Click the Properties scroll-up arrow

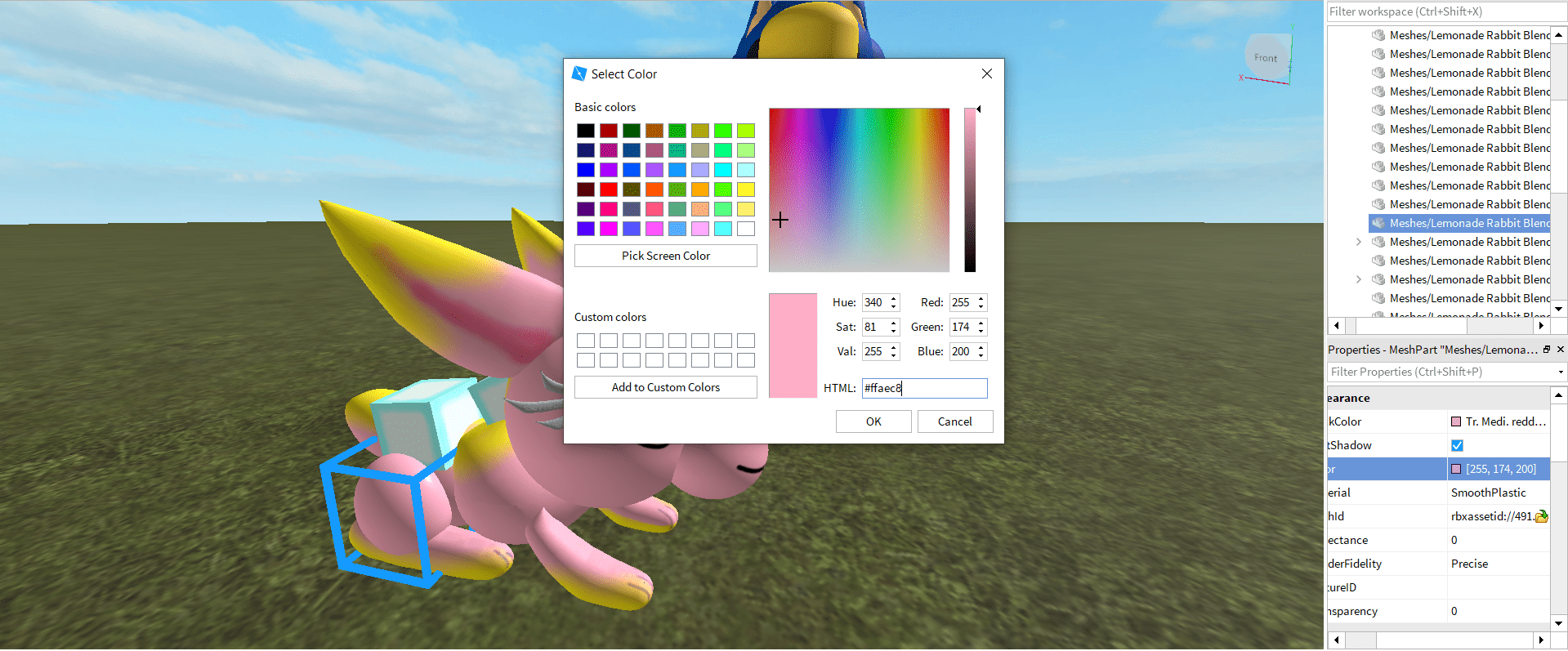(x=1559, y=395)
